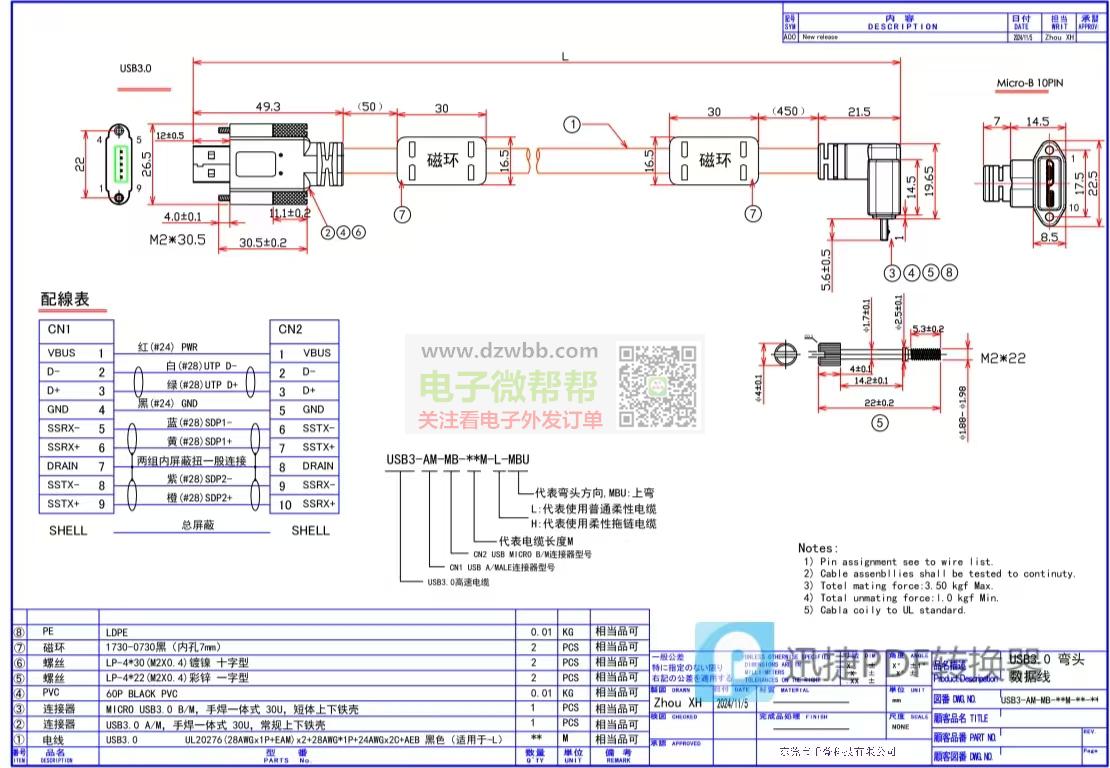Screen dimensions: 1110x768
Task: Click the "Micro-B 10PIN" connector label
Action: (1030, 83)
